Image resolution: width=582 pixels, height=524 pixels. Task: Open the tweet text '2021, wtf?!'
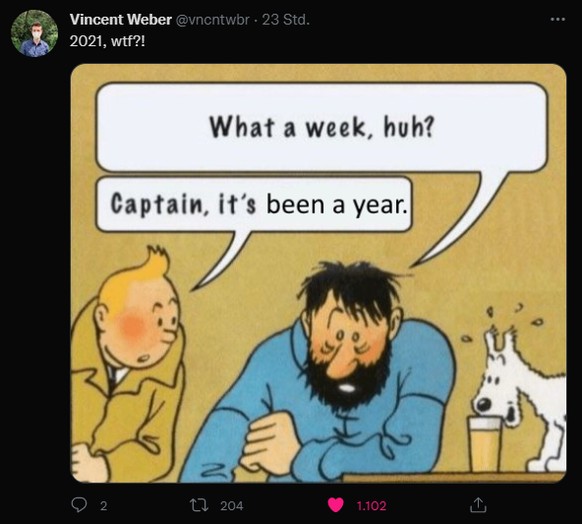[107, 41]
